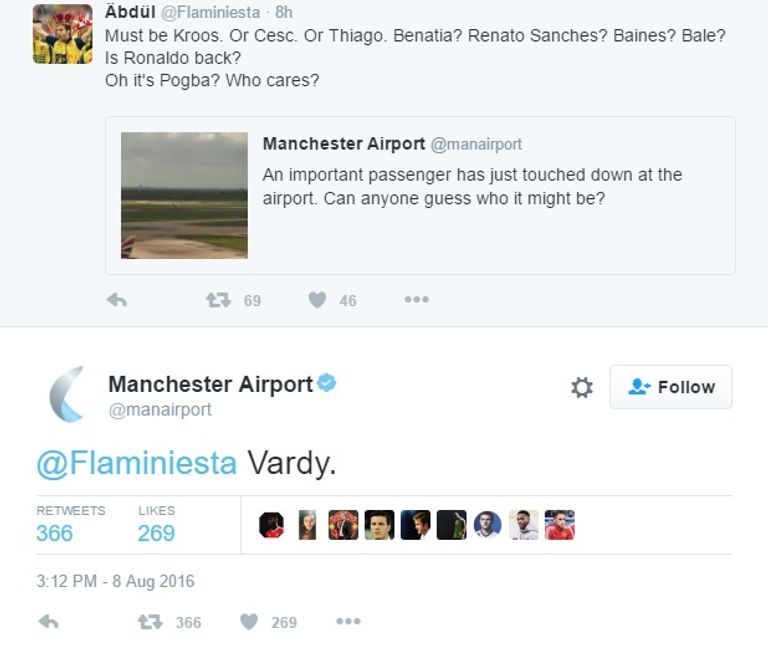This screenshot has height=662, width=768.
Task: Like the tweet with 46 likes
Action: [x=317, y=300]
